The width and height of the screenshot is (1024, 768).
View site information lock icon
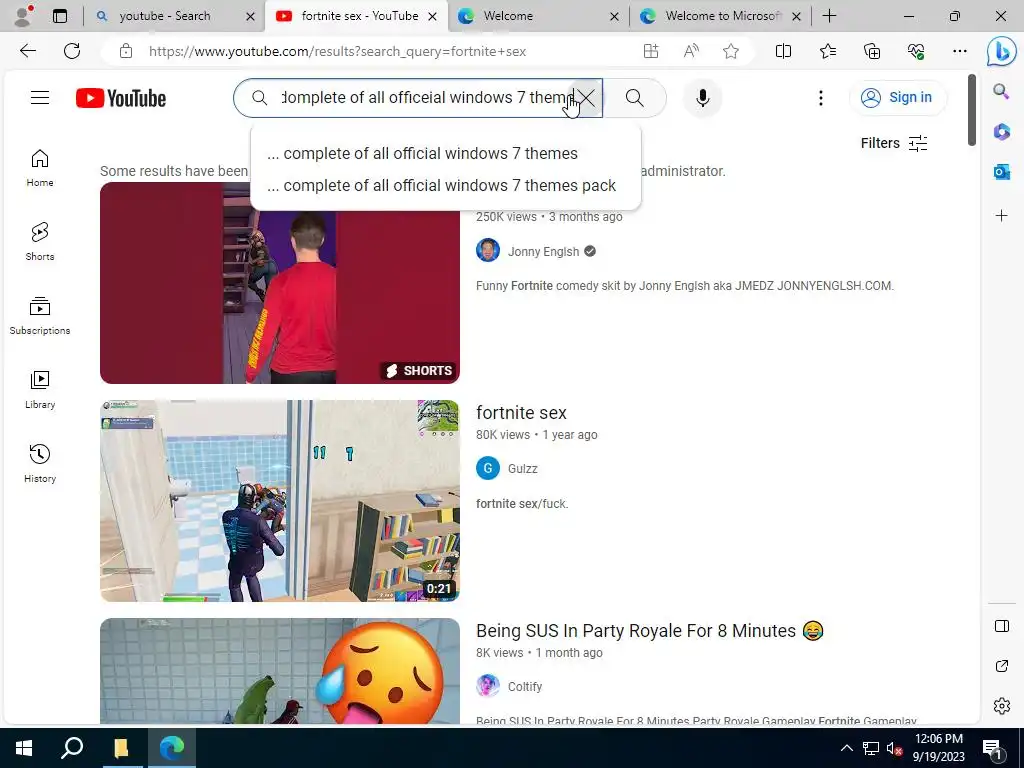point(126,51)
